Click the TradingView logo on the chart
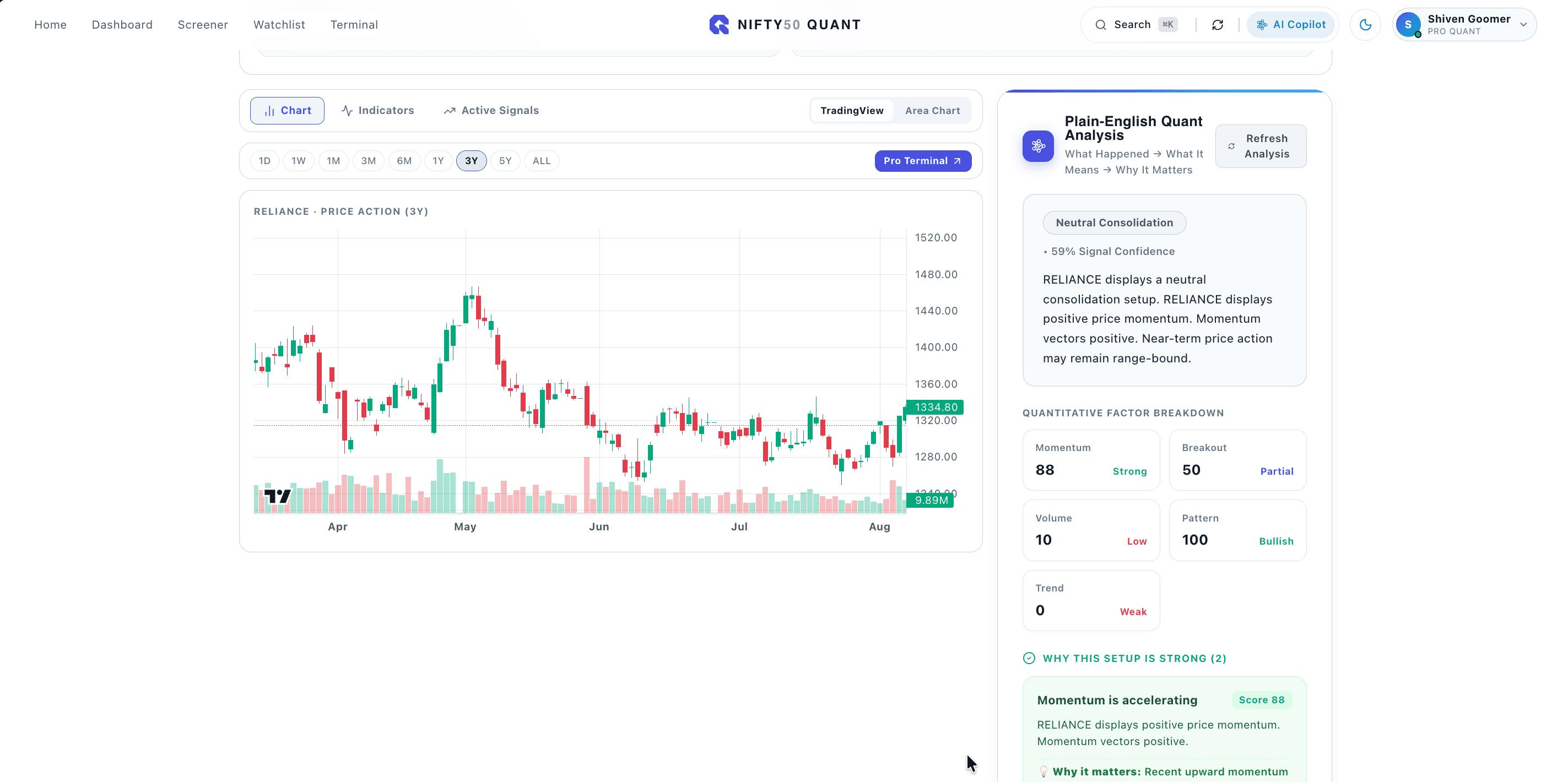Viewport: 1568px width, 782px height. (x=278, y=496)
